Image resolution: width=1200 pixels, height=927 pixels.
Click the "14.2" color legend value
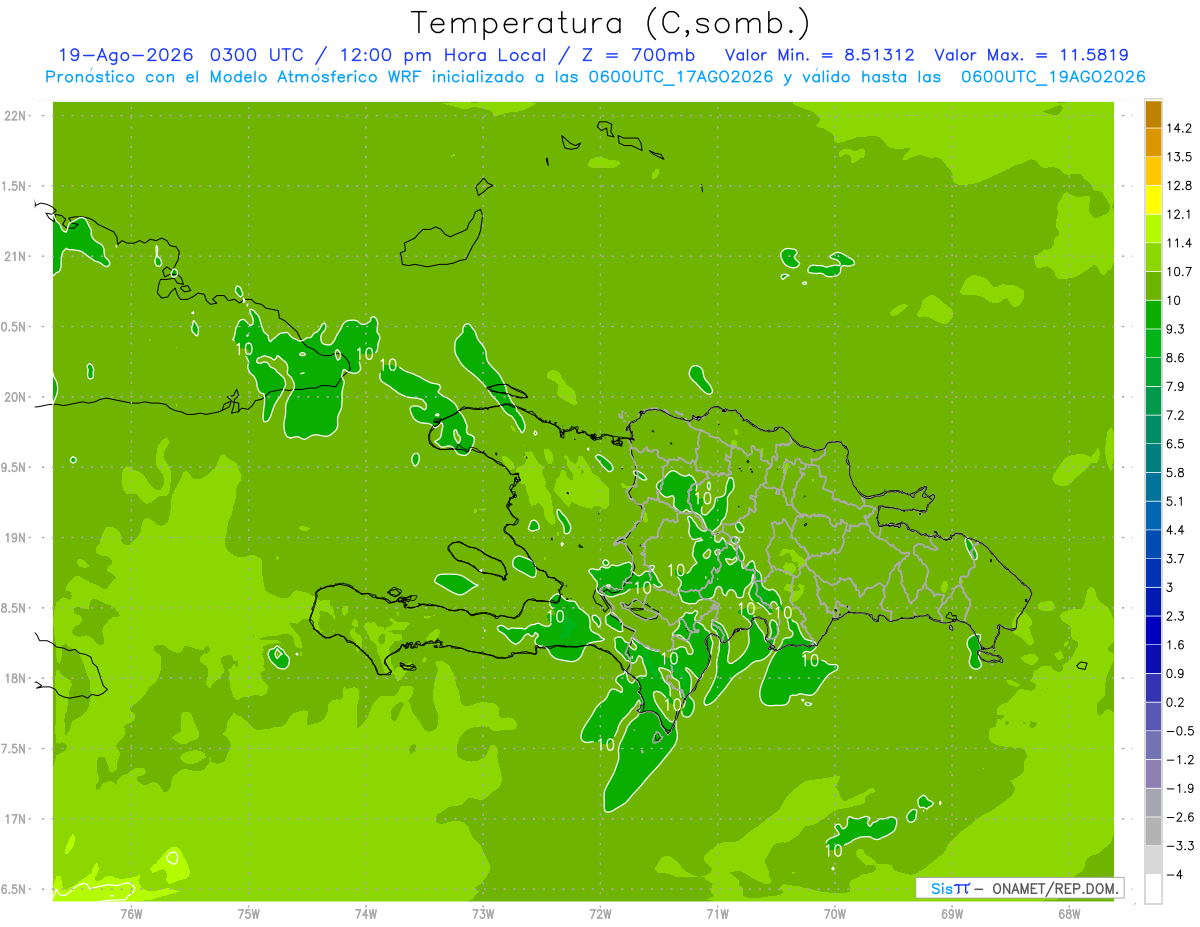pos(1180,128)
